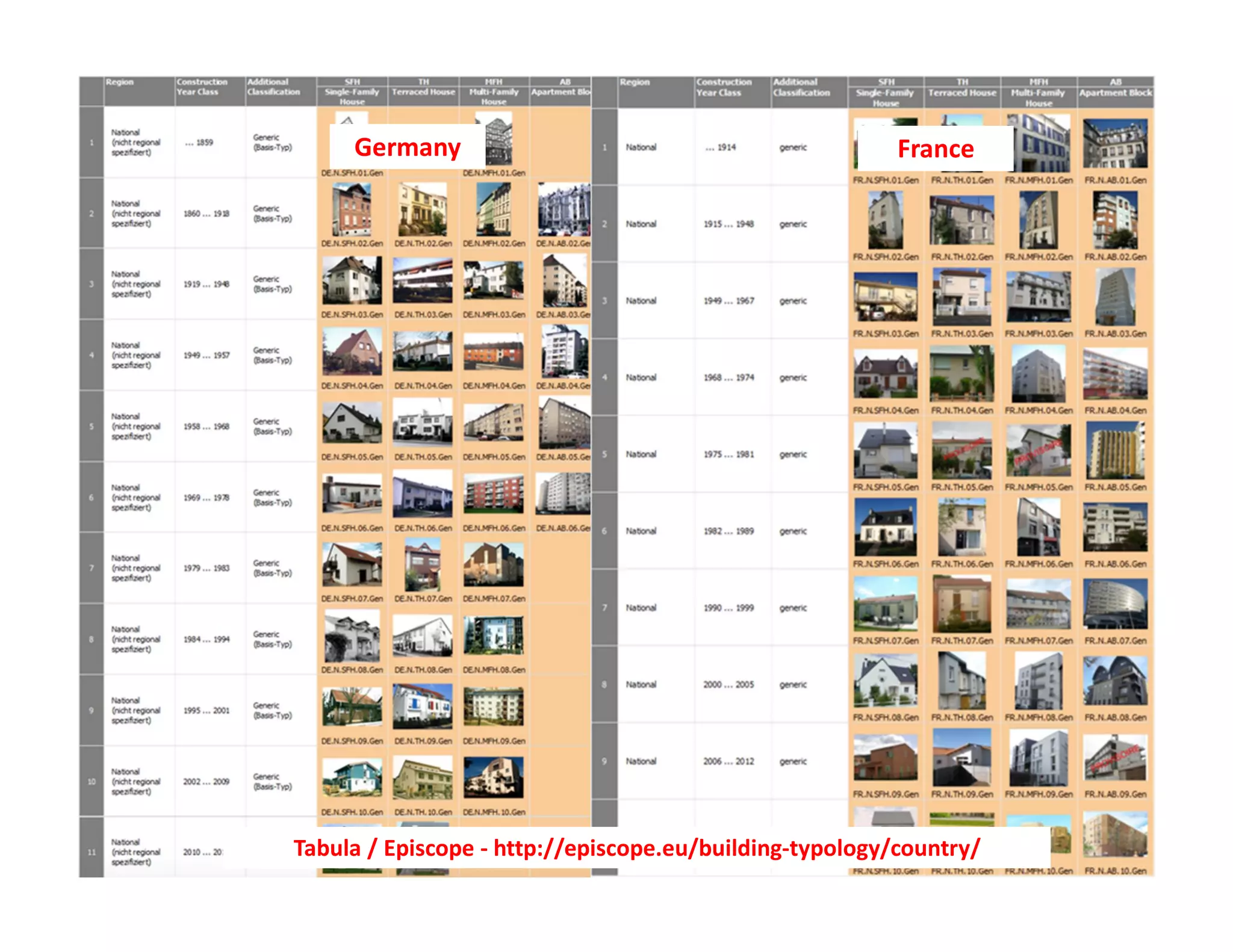Select Germany's 'MFH Multi-Family House' column header
The image size is (1233, 952).
tap(494, 91)
